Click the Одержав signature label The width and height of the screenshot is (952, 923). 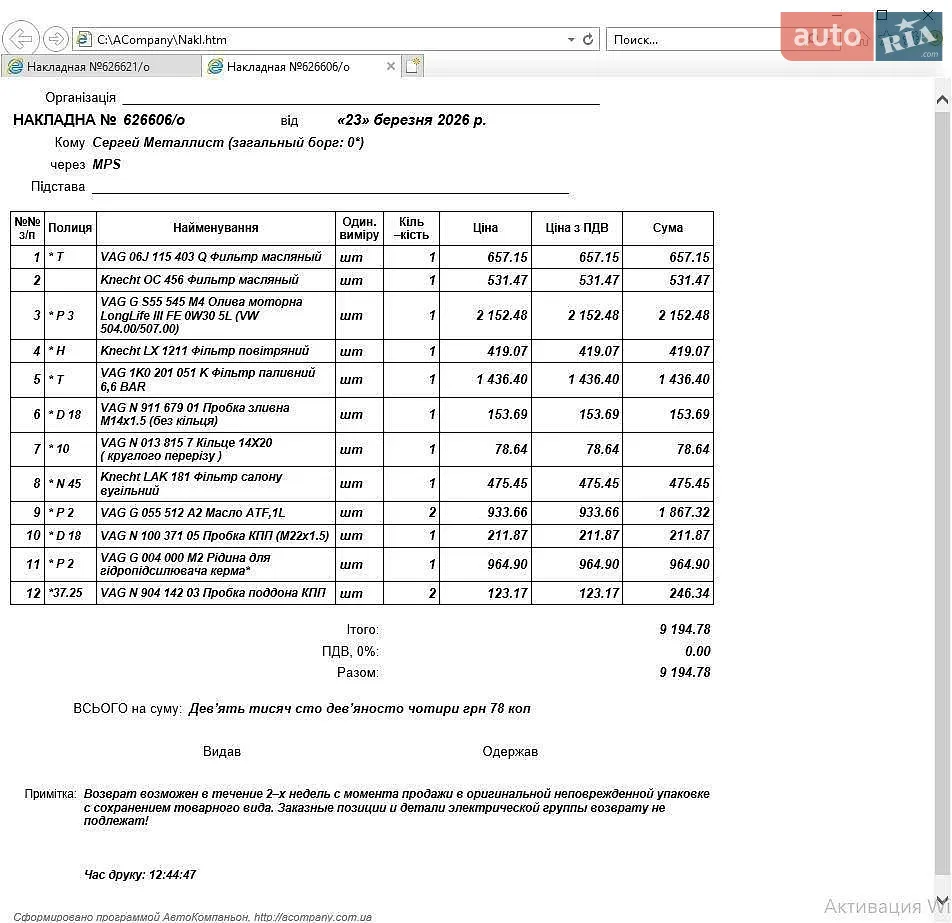pos(510,752)
